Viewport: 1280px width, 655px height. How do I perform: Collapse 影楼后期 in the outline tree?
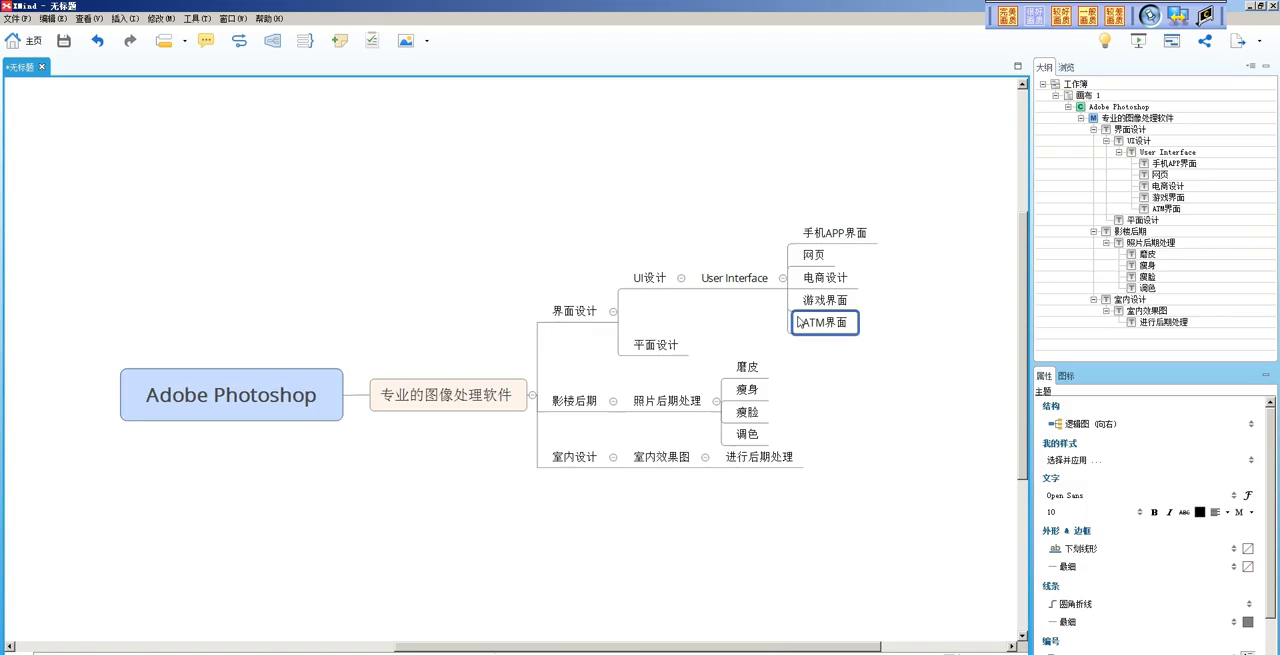(1094, 232)
